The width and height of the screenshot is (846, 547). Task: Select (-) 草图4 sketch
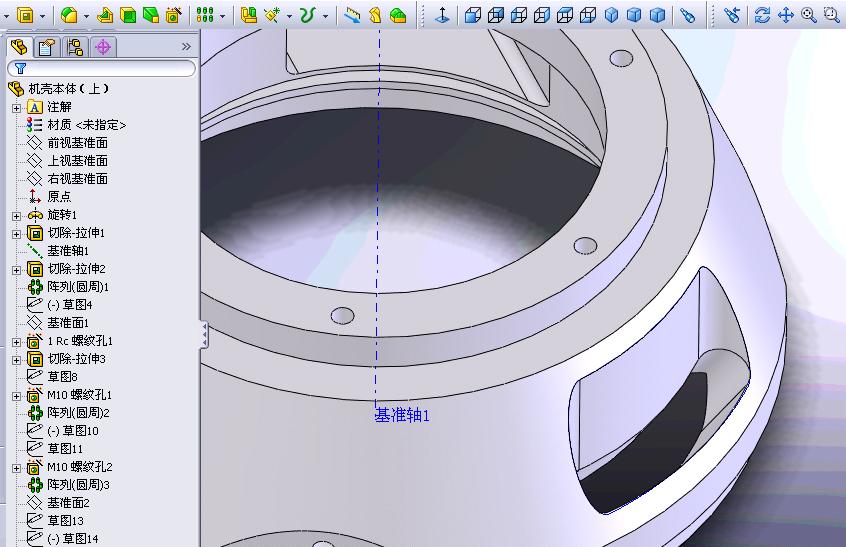click(70, 304)
